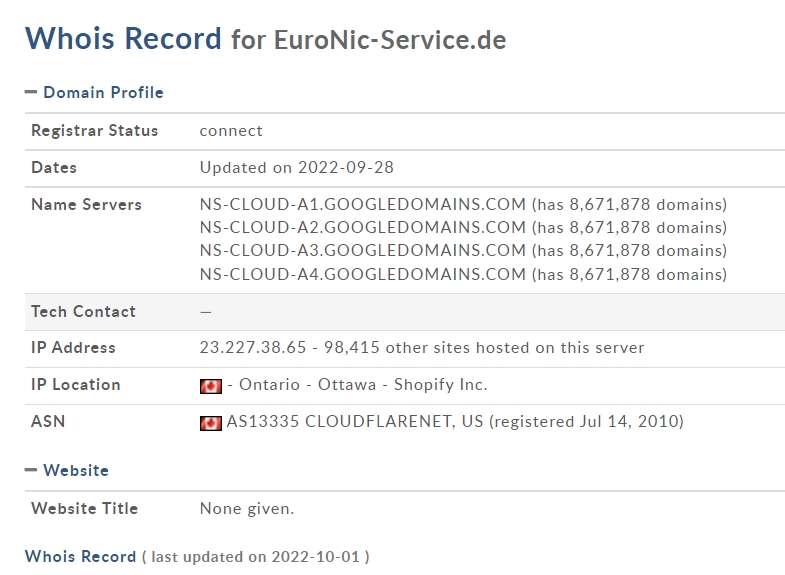
Task: Click the 'None given.' website title value
Action: (247, 508)
